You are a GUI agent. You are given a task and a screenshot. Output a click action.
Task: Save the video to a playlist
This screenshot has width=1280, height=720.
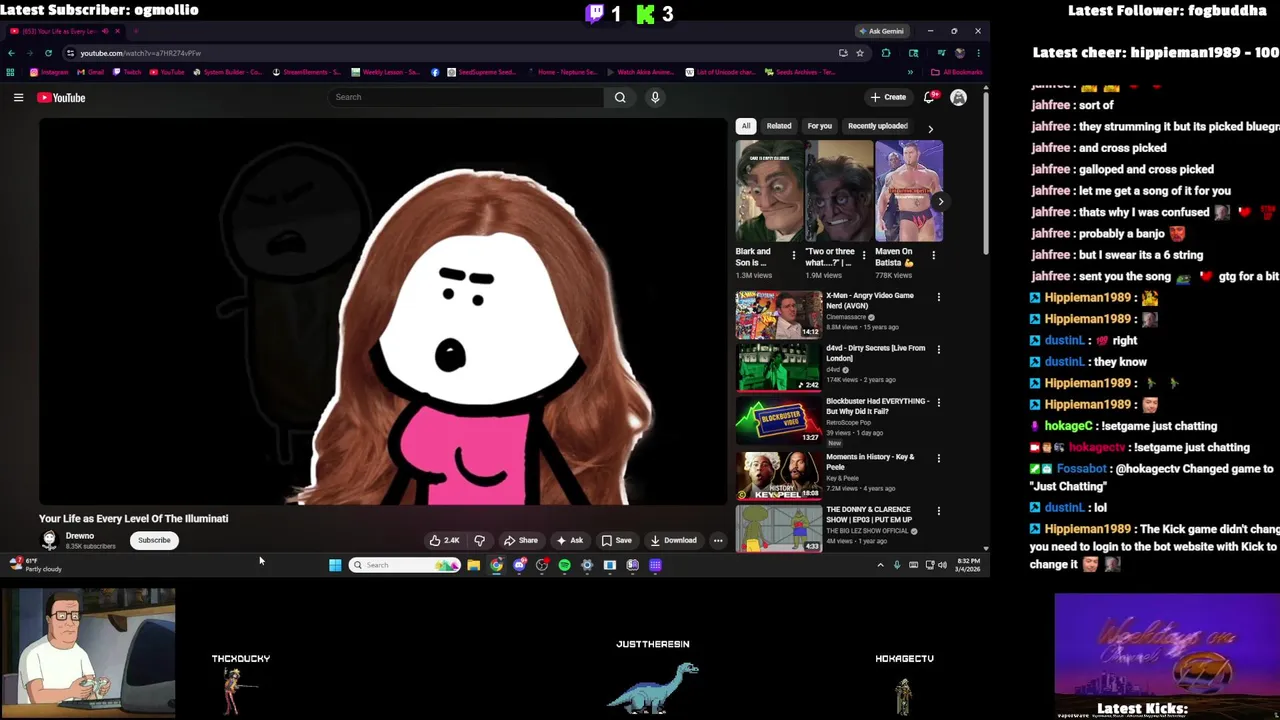(616, 540)
